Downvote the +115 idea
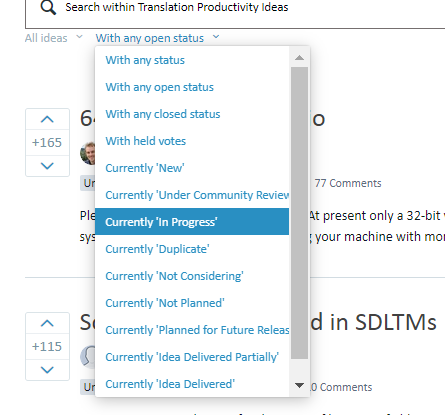Viewport: 445px width, 415px height. [47, 370]
